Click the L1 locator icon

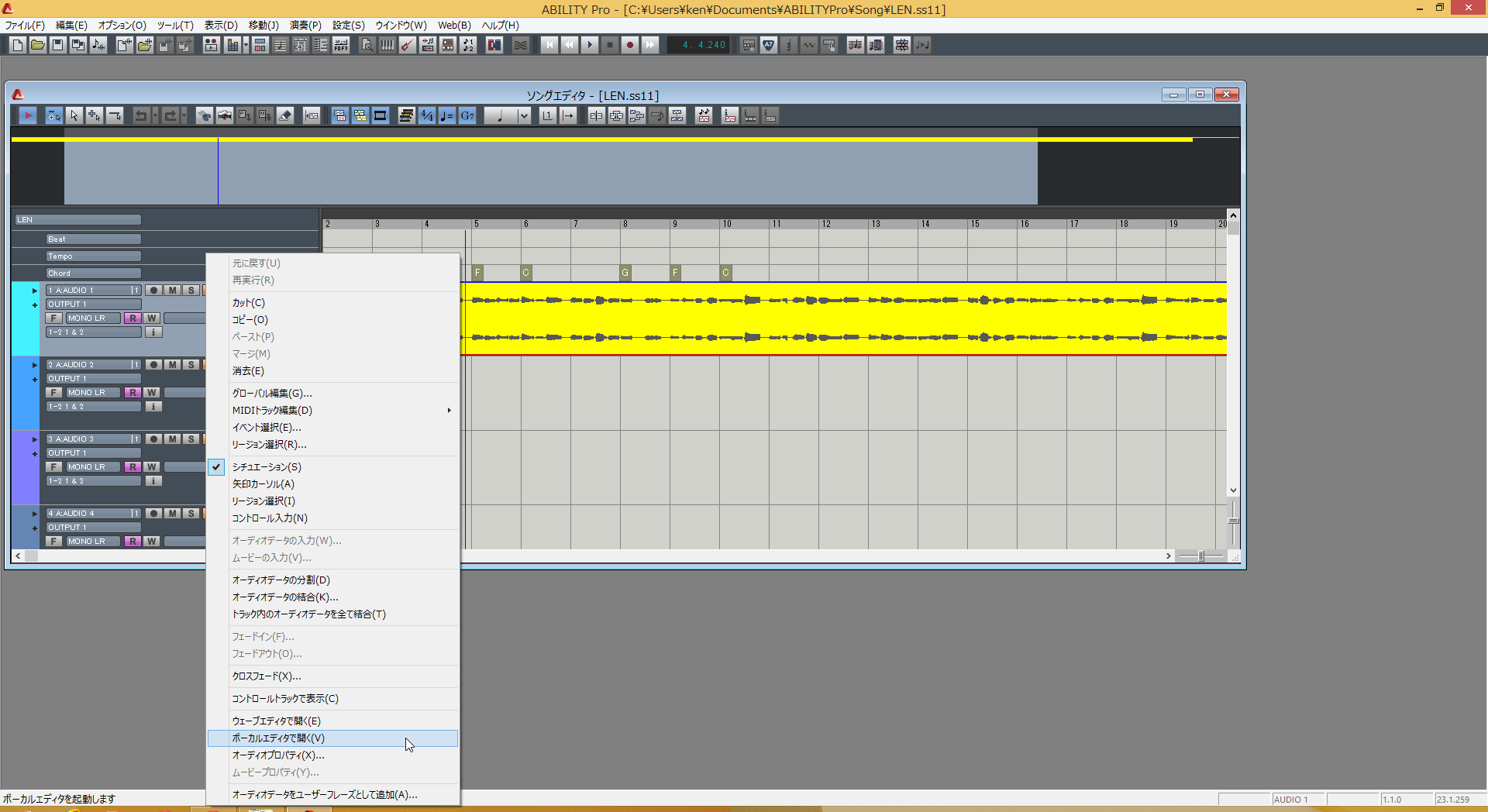[x=547, y=115]
